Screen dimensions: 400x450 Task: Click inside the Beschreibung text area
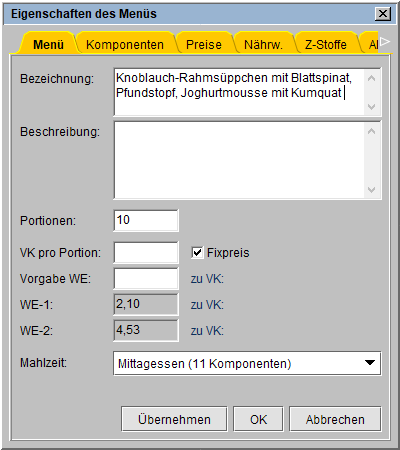[x=239, y=160]
